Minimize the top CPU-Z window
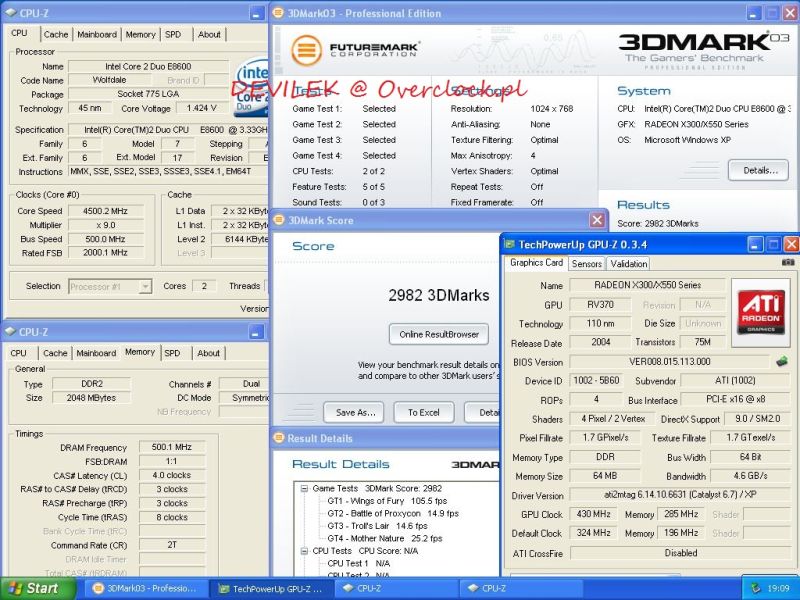Image resolution: width=800 pixels, height=600 pixels. pyautogui.click(x=258, y=14)
